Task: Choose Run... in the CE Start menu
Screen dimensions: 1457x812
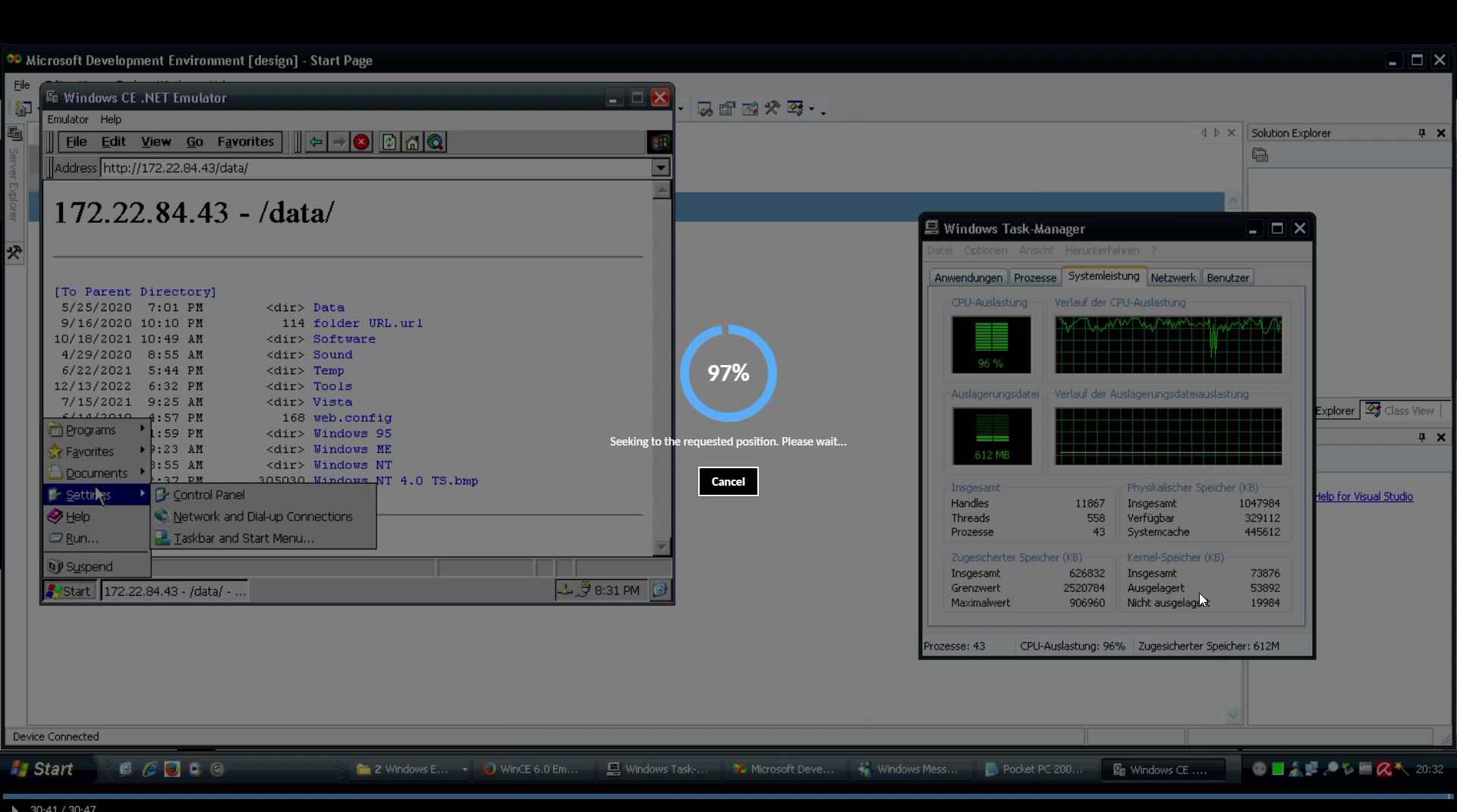Action: (x=96, y=539)
